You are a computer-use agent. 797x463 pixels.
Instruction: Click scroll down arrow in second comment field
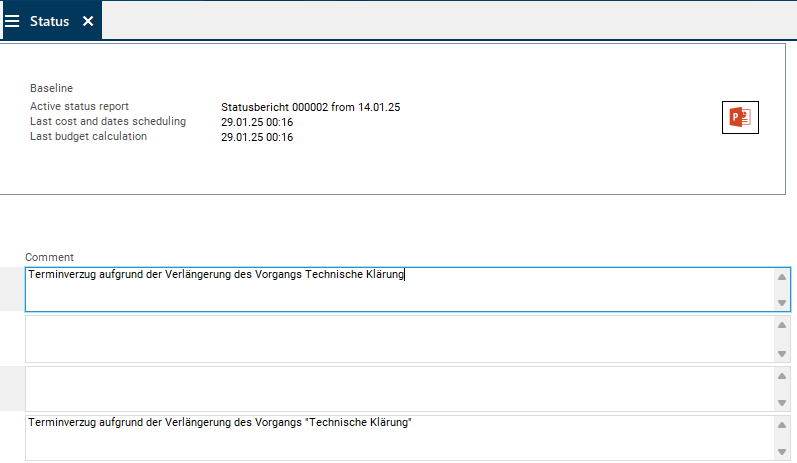[781, 353]
